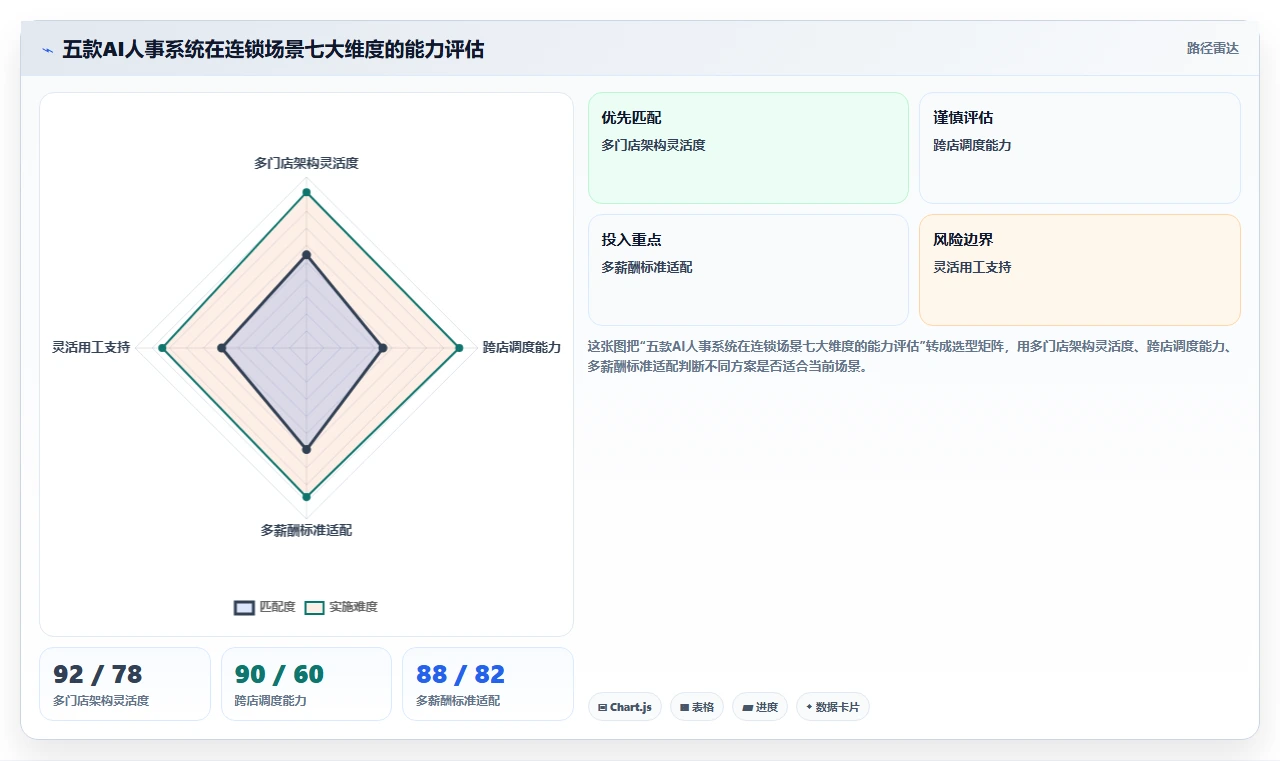Image resolution: width=1280 pixels, height=761 pixels.
Task: Select the Chart.js tag chip
Action: pyautogui.click(x=624, y=707)
